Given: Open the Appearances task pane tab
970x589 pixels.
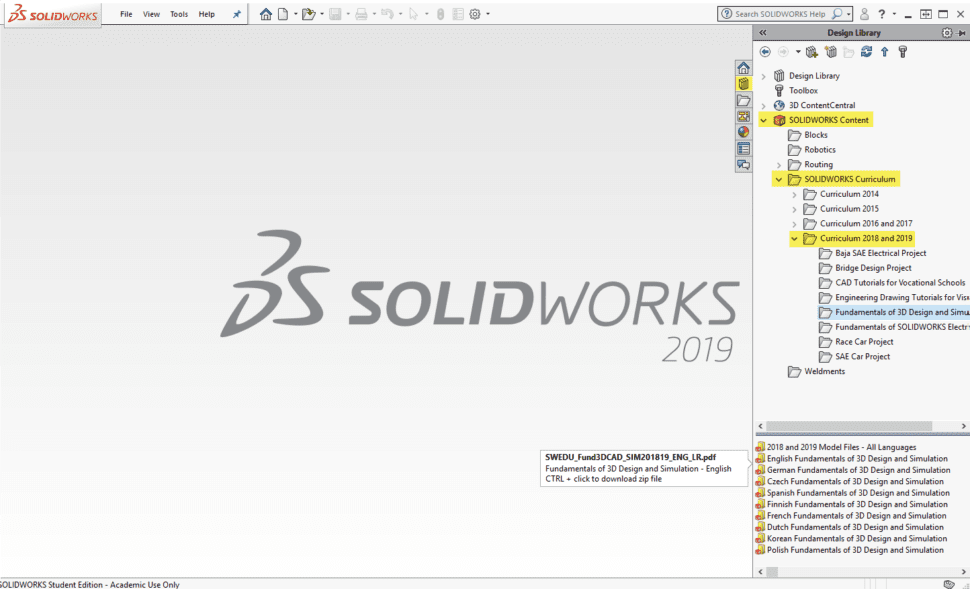Looking at the screenshot, I should 744,132.
